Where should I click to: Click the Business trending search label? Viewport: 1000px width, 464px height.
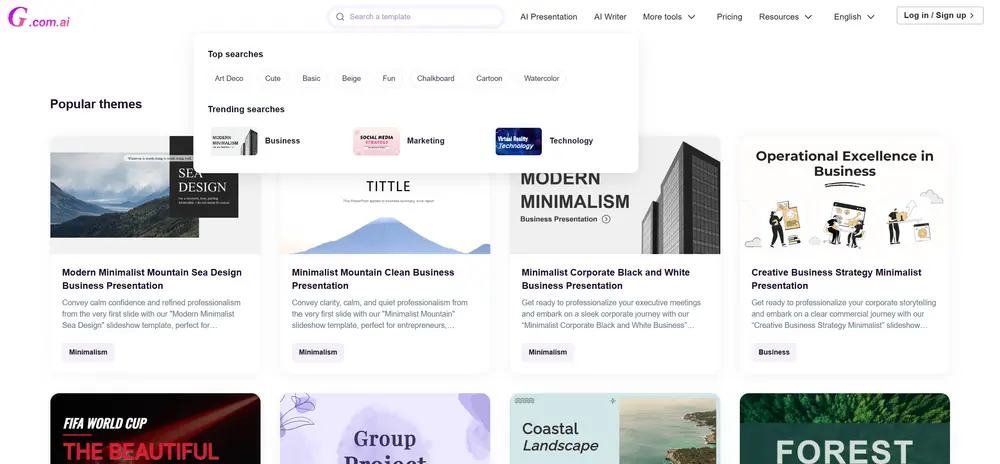click(x=283, y=141)
